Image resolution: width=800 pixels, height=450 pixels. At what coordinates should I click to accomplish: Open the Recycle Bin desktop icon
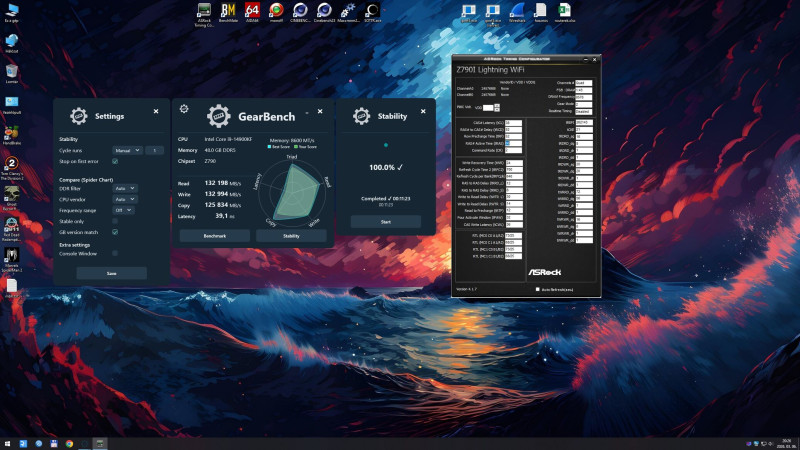pos(12,71)
